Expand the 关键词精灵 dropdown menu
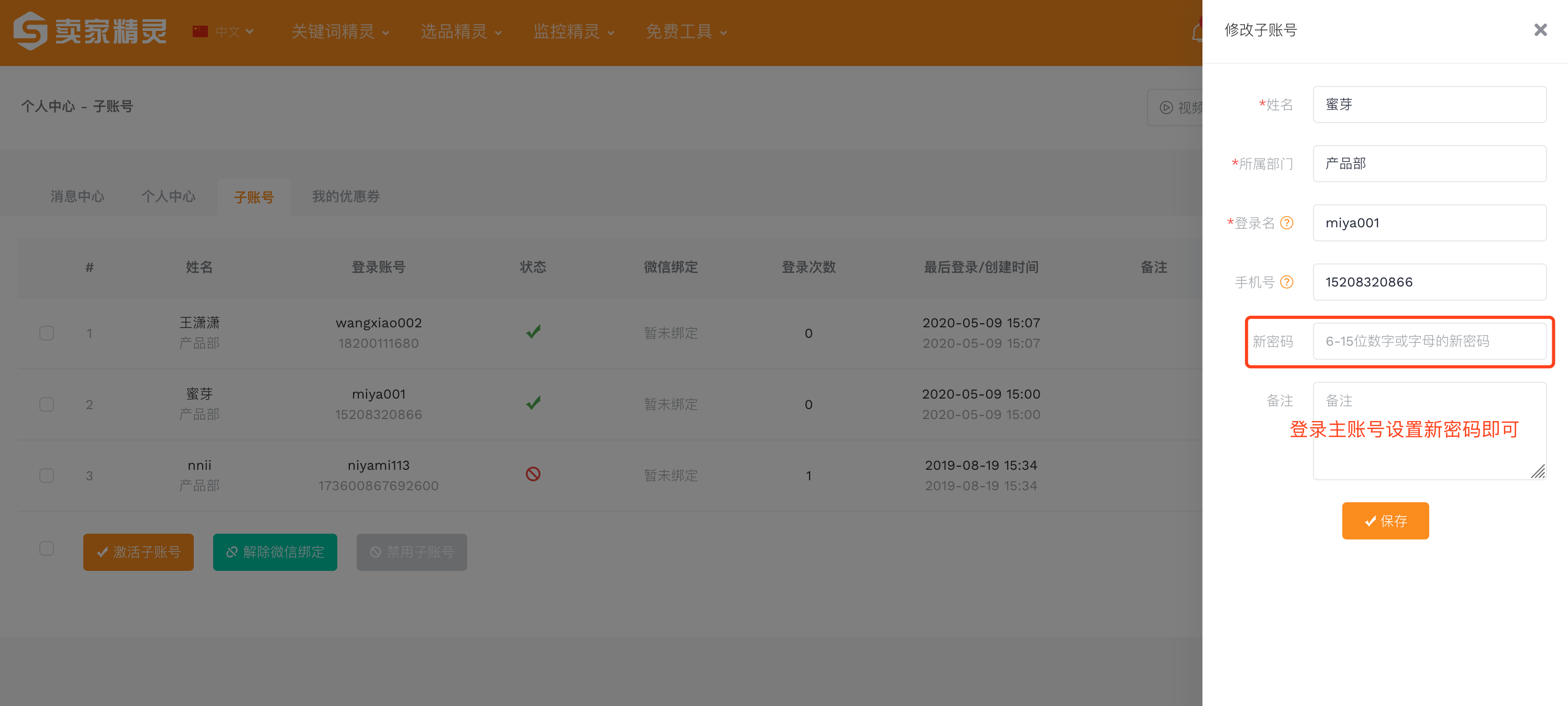 (x=340, y=31)
